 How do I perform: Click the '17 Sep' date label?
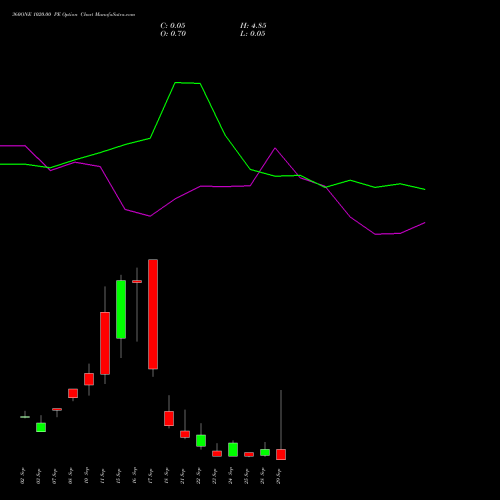tap(151, 476)
